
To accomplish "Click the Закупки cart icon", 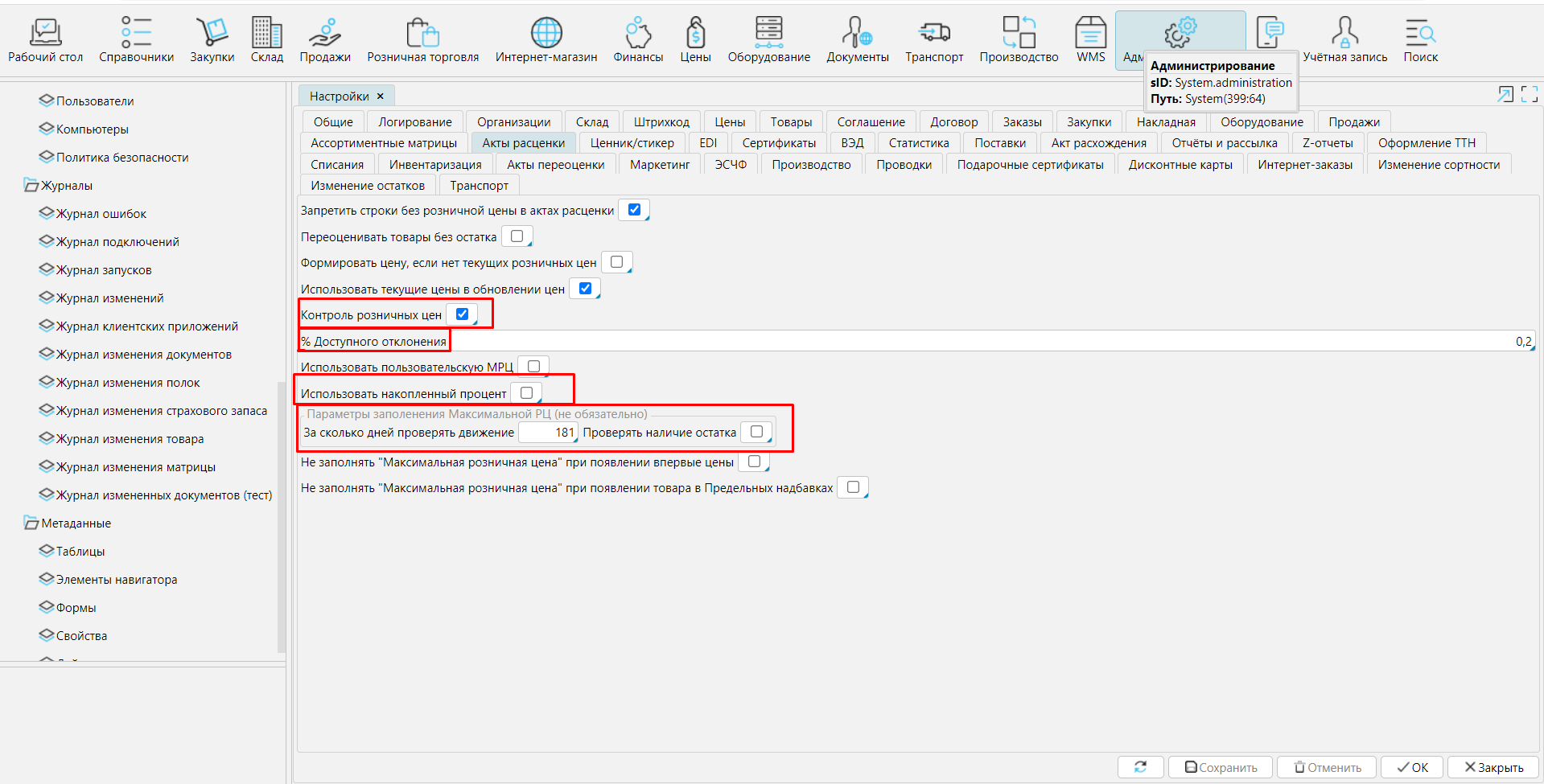I will coord(212,33).
